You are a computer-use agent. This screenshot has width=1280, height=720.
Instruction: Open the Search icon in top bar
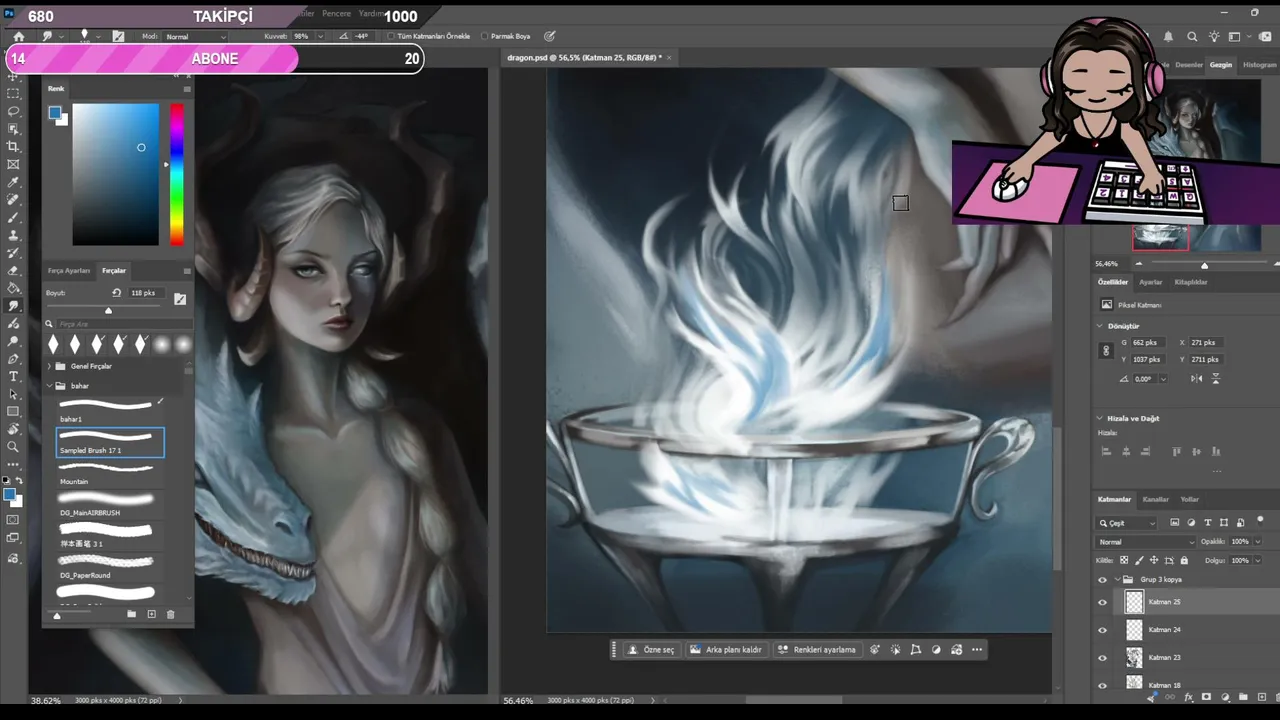(x=1192, y=37)
